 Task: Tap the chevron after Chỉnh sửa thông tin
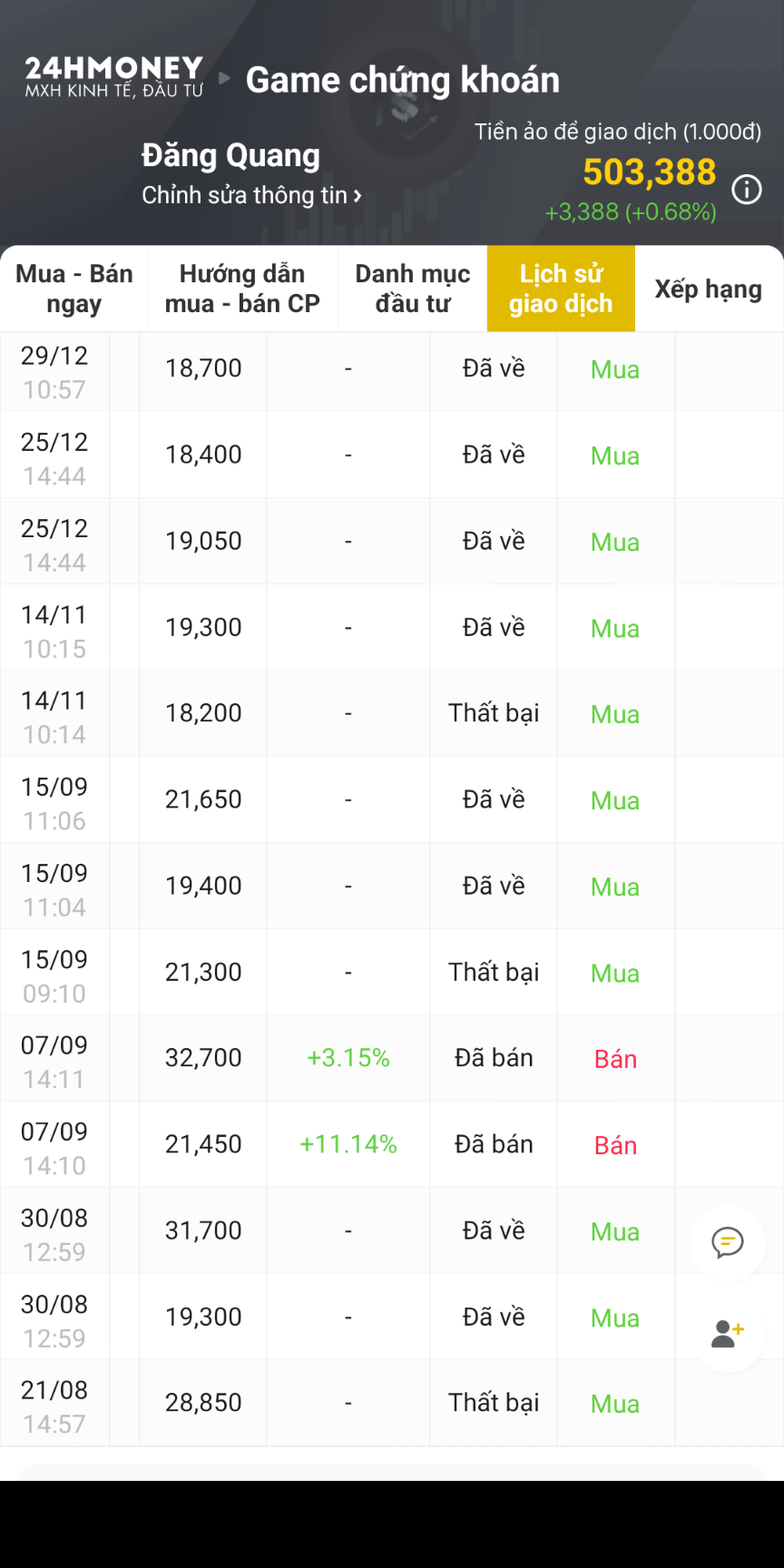pos(358,195)
